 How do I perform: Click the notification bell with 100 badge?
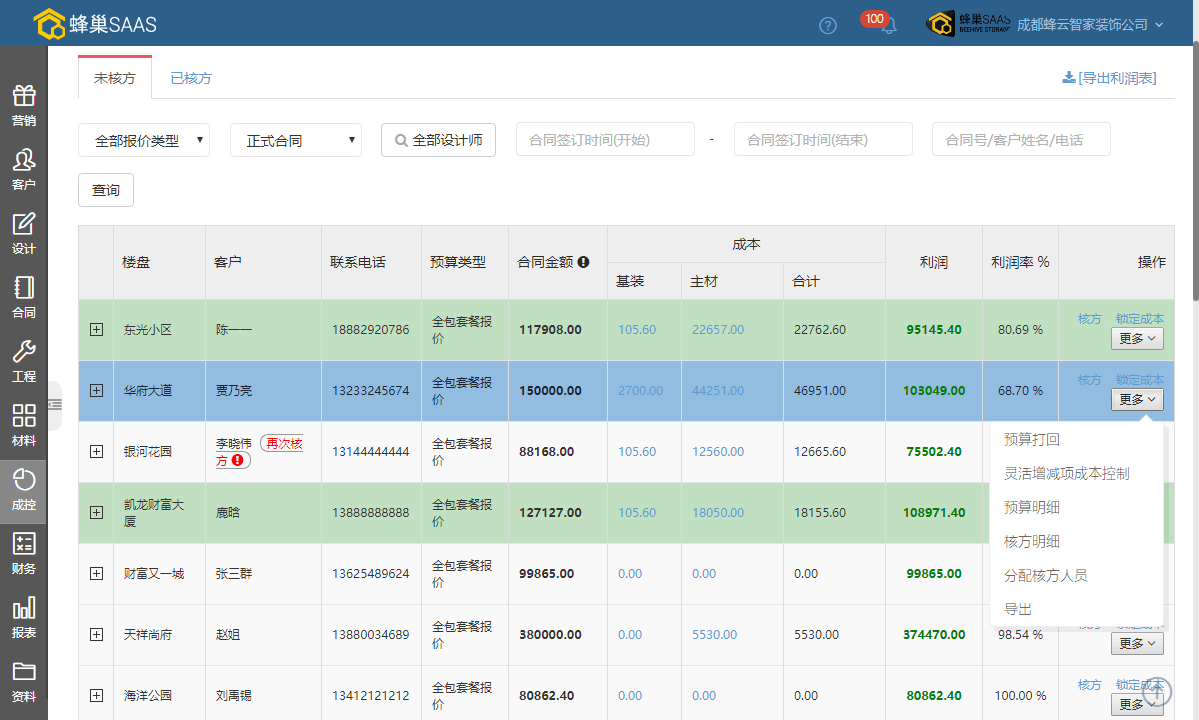(x=888, y=26)
